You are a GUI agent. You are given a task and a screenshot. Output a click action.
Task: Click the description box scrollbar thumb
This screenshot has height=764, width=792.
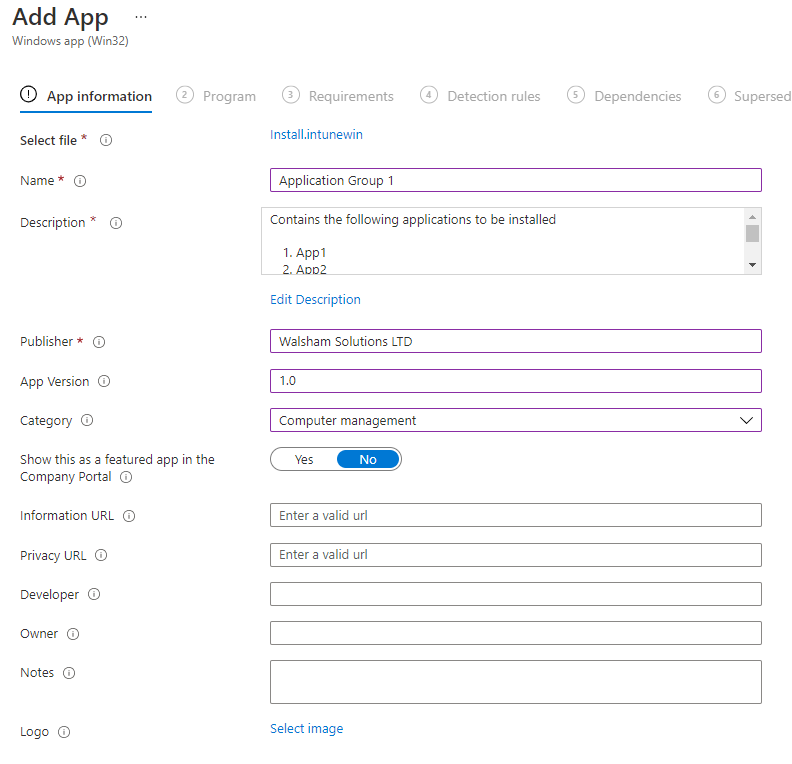(752, 233)
